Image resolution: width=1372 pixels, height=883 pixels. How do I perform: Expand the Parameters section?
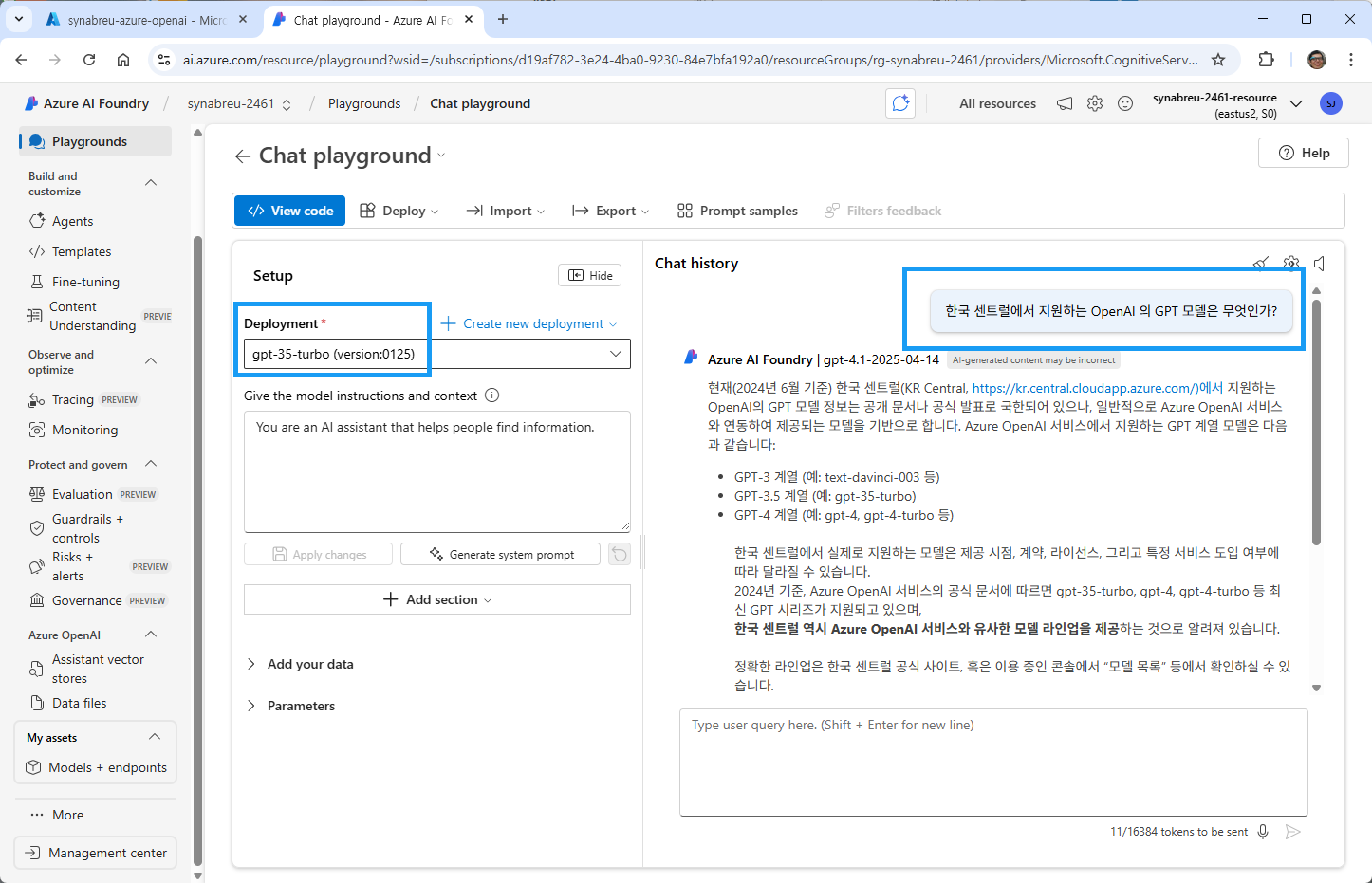(291, 706)
